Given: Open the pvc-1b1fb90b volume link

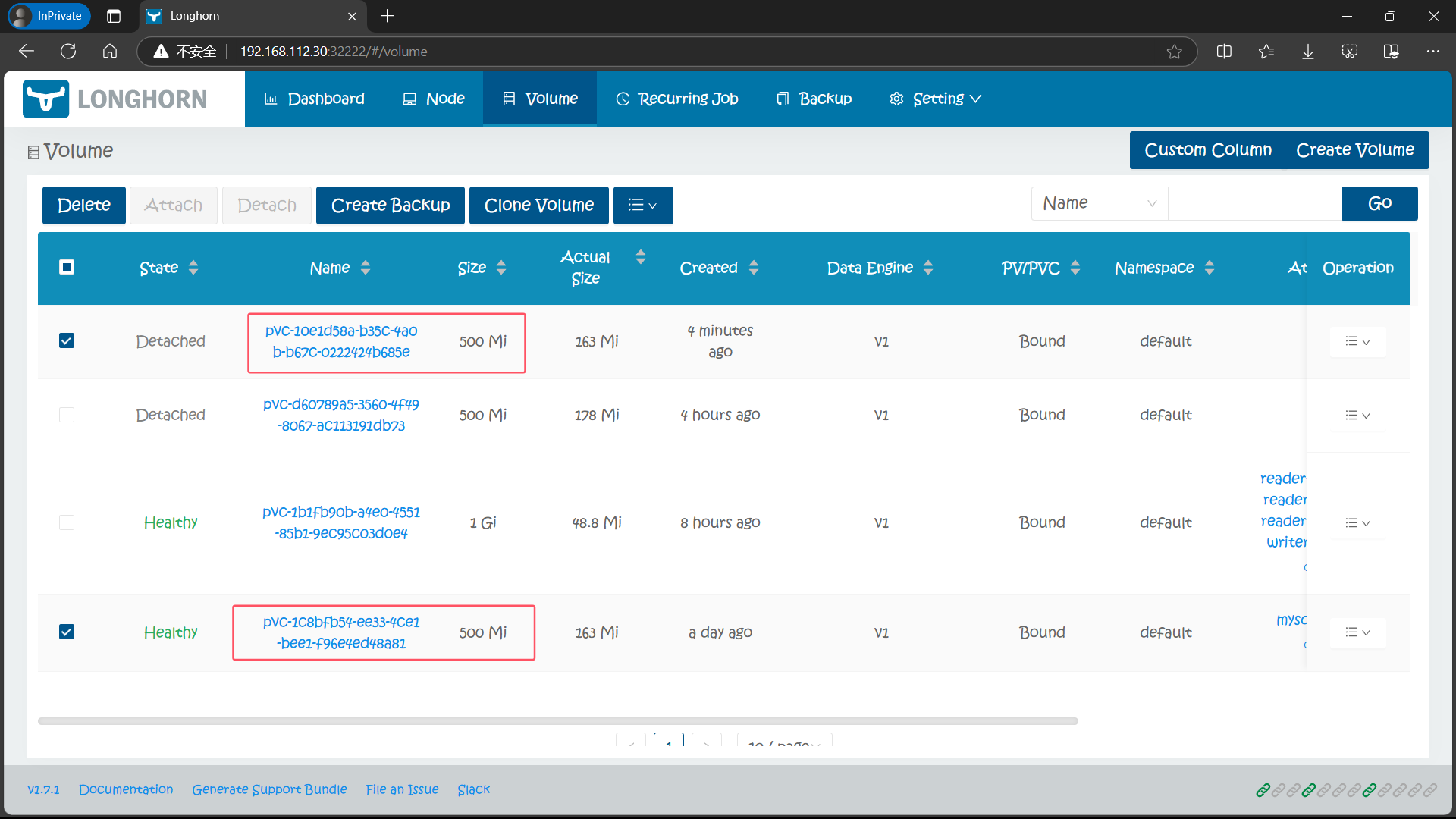Looking at the screenshot, I should [x=341, y=522].
